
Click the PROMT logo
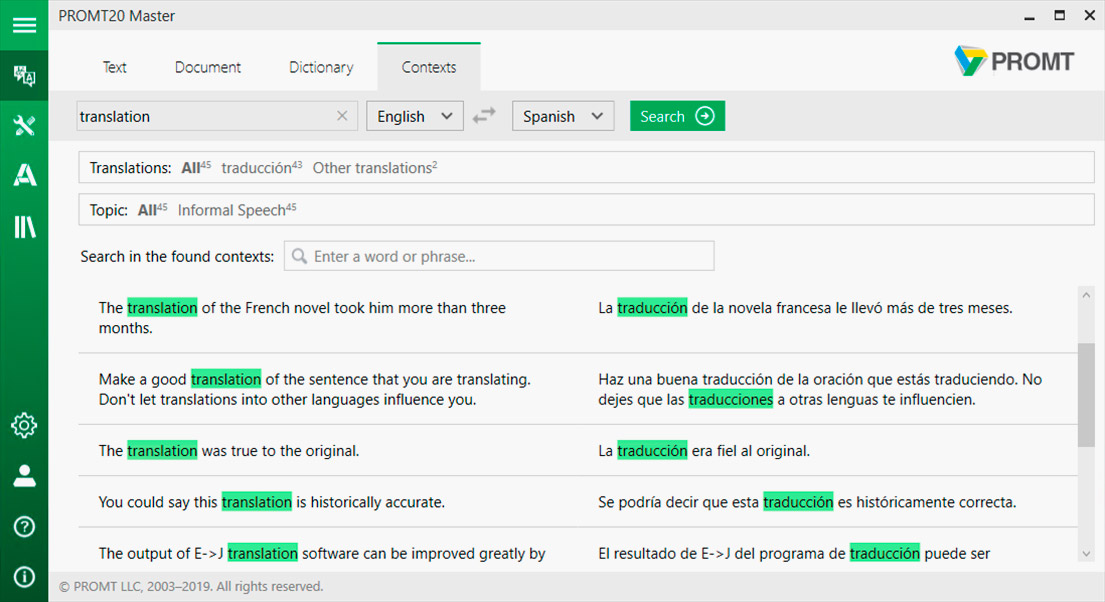(1013, 61)
